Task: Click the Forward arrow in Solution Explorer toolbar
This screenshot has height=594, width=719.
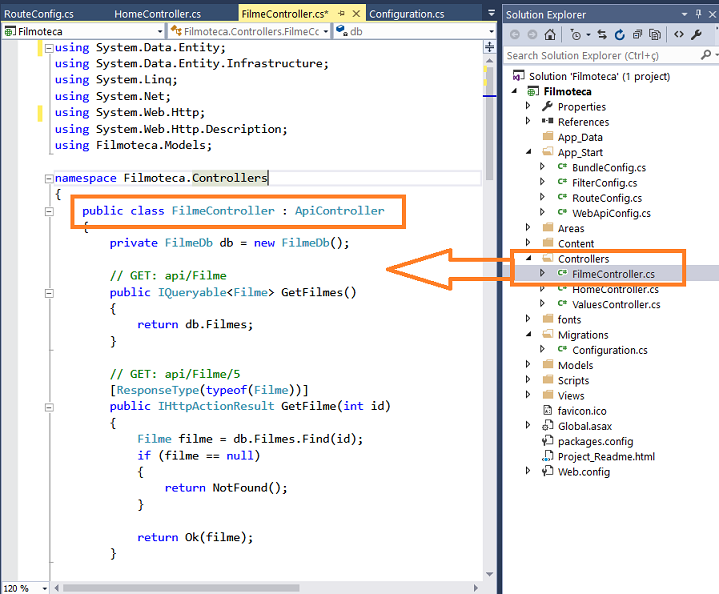Action: [532, 35]
